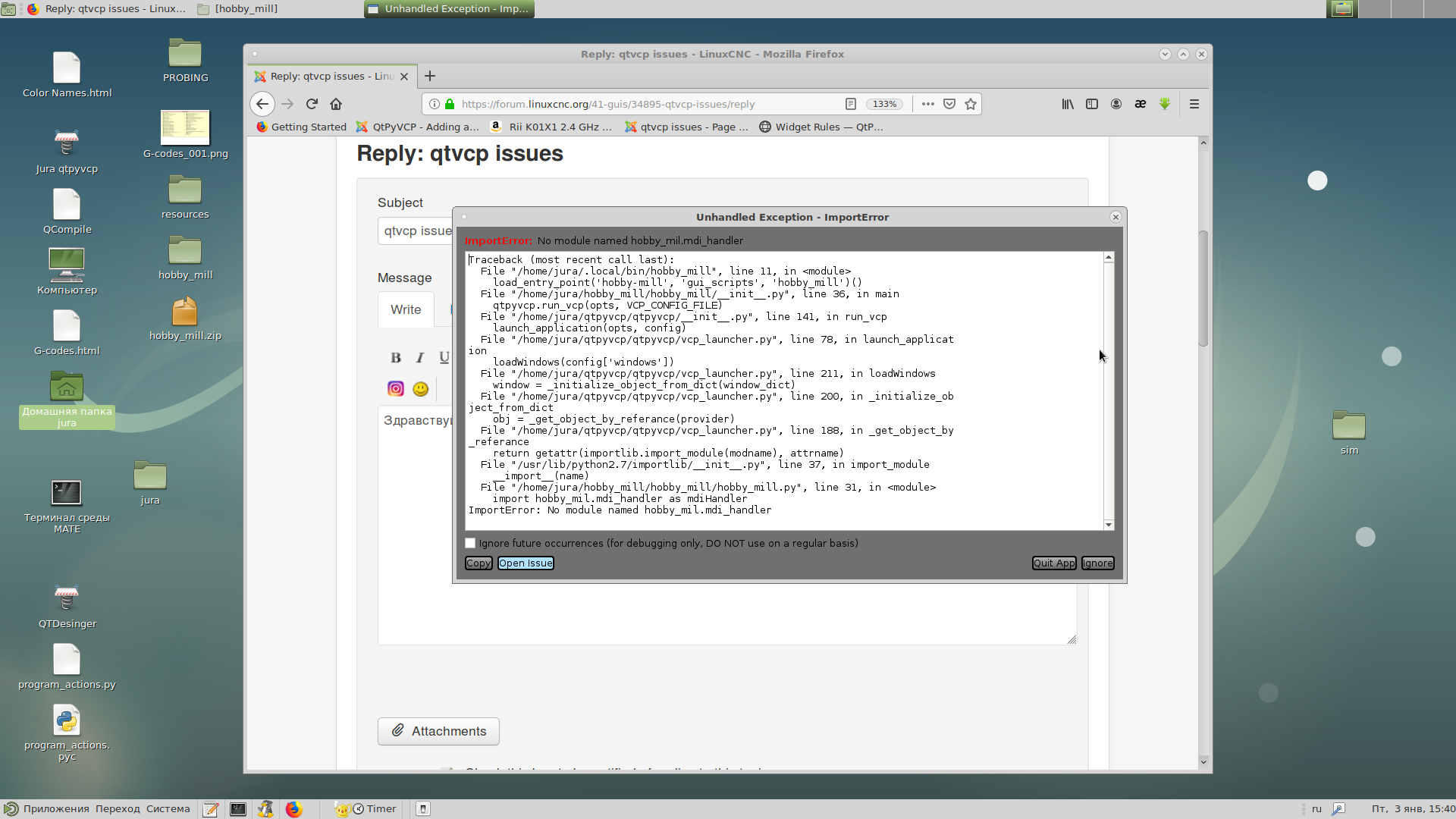Switch to [hobby_mill] taskbar window
Image resolution: width=1456 pixels, height=819 pixels.
pyautogui.click(x=237, y=9)
